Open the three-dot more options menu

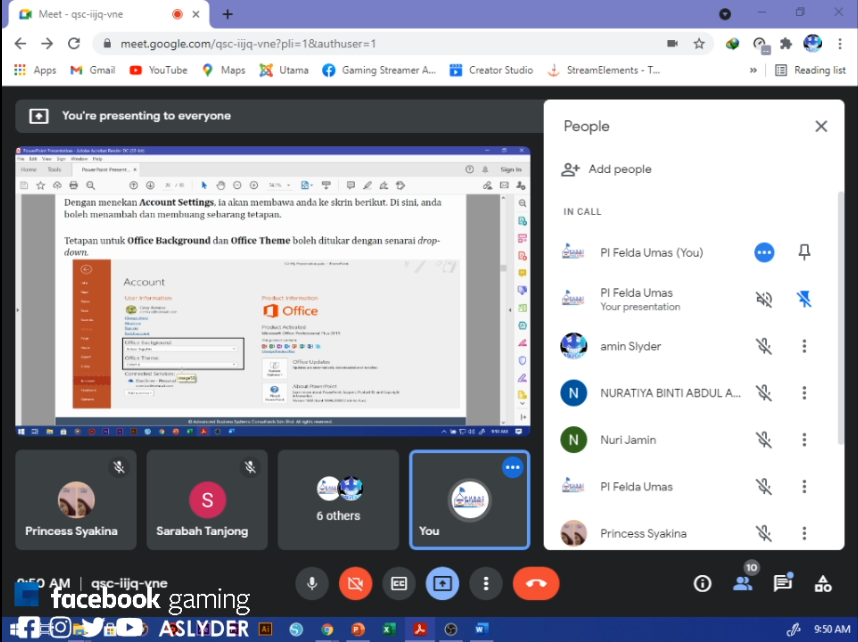point(486,583)
